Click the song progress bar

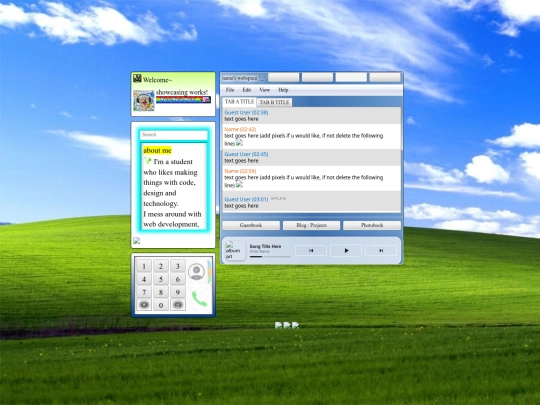(270, 257)
